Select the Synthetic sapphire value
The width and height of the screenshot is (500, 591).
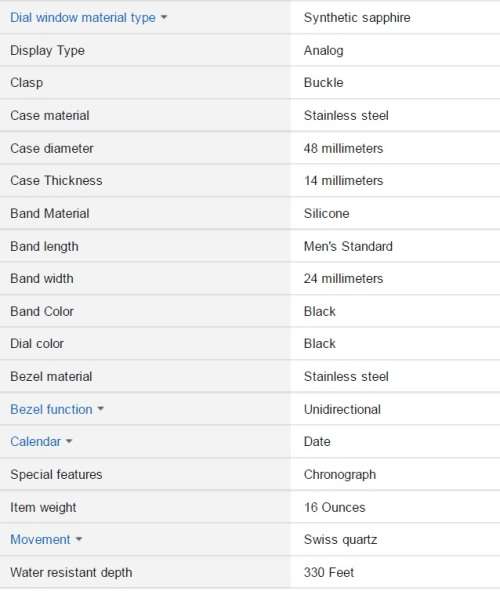click(357, 18)
